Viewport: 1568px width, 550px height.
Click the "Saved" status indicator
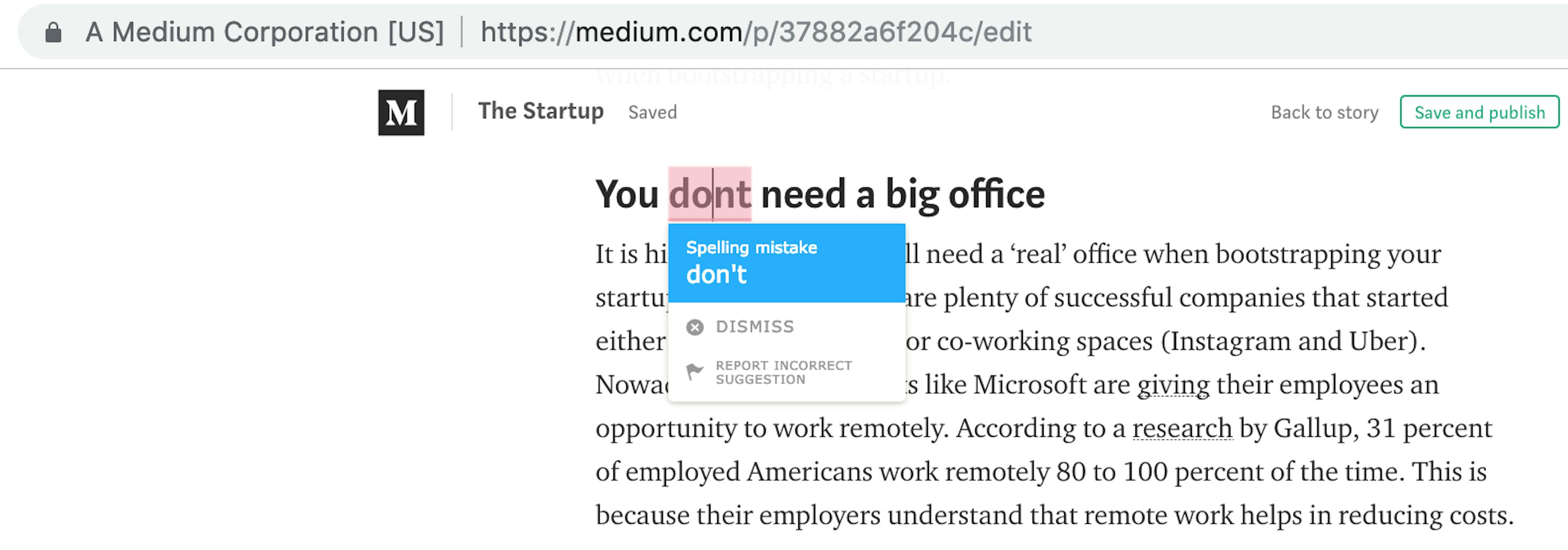(x=652, y=113)
